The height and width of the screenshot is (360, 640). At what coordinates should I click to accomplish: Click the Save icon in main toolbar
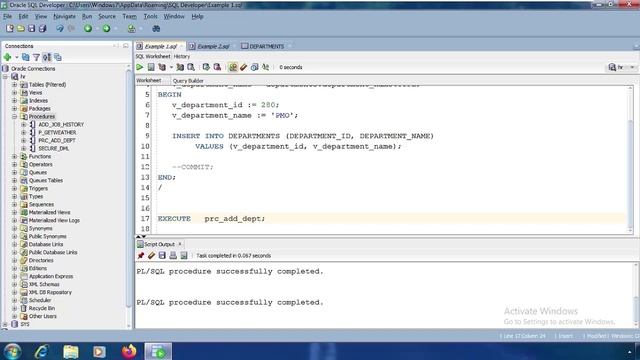[x=31, y=29]
